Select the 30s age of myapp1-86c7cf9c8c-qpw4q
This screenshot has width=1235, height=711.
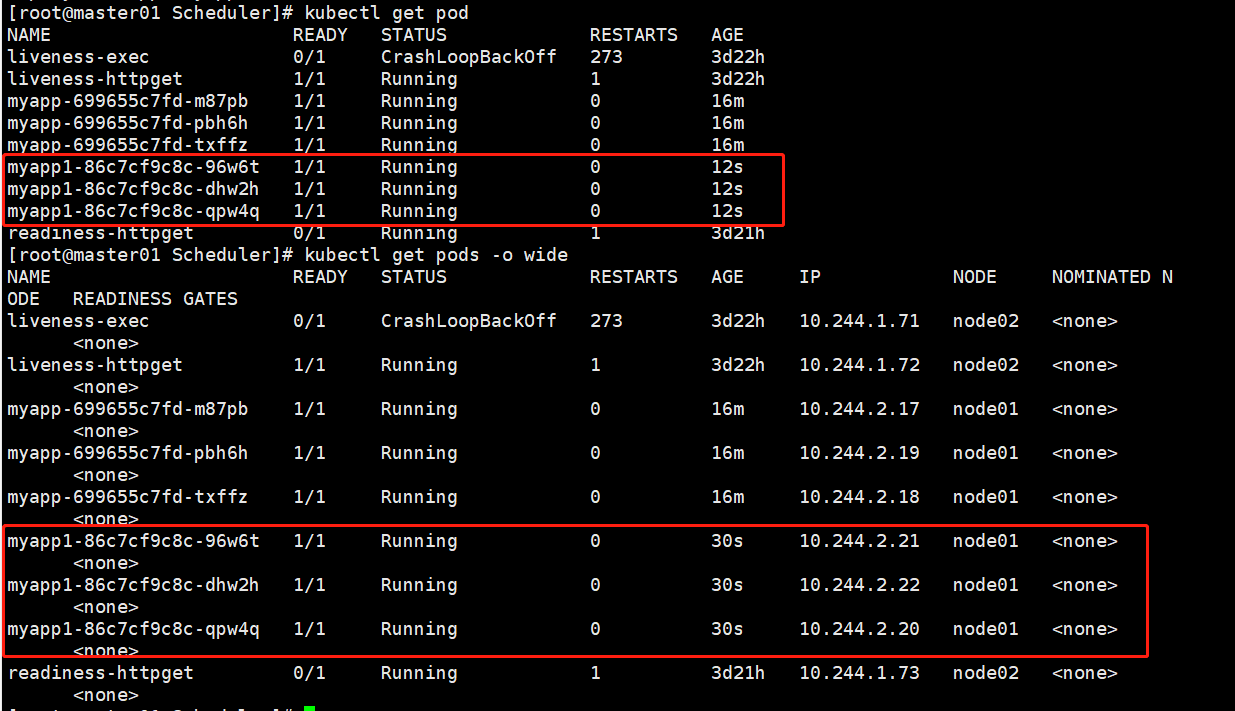tap(727, 629)
